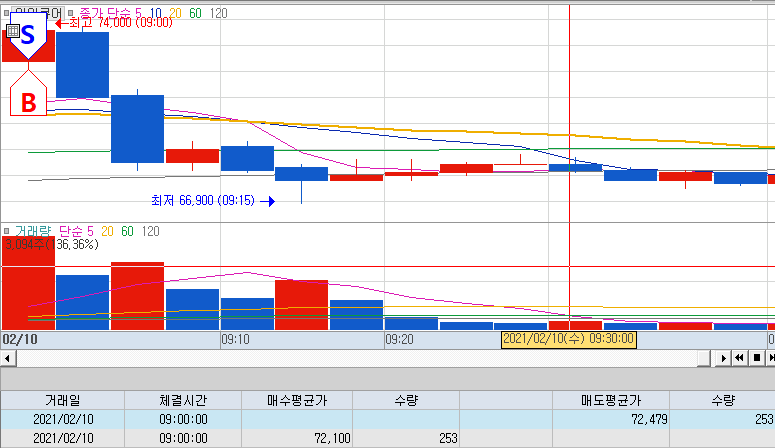Select the first row 2021/02/10 date cell
This screenshot has height=448, width=775.
(62, 419)
